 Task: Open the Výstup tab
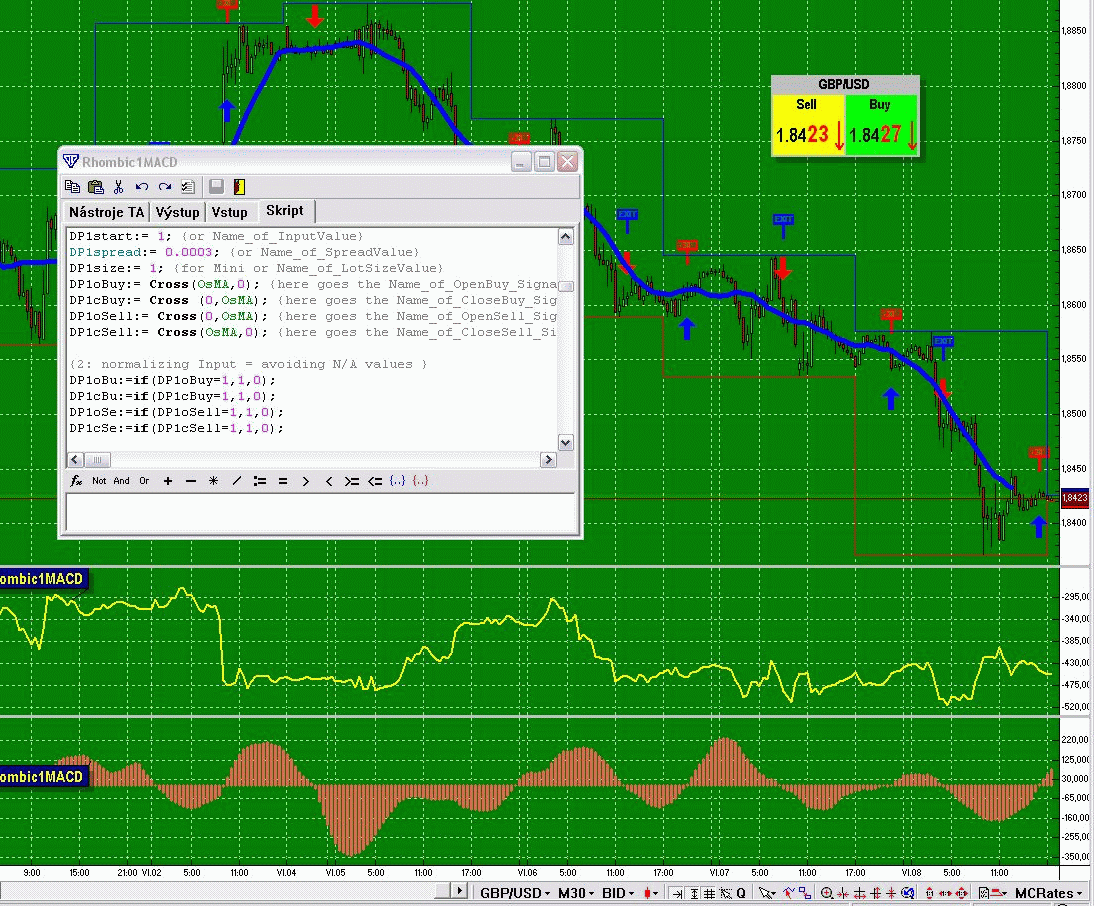point(178,212)
